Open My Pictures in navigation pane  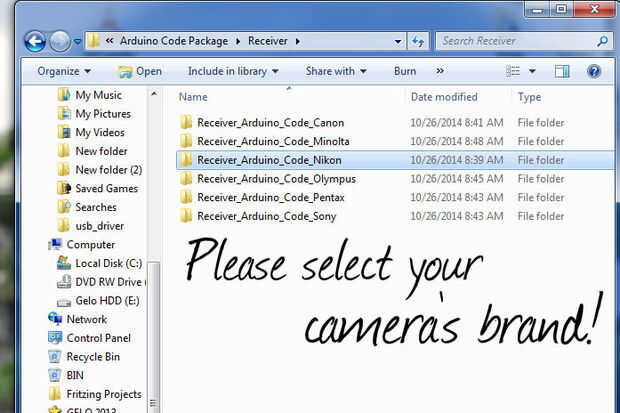(x=103, y=114)
